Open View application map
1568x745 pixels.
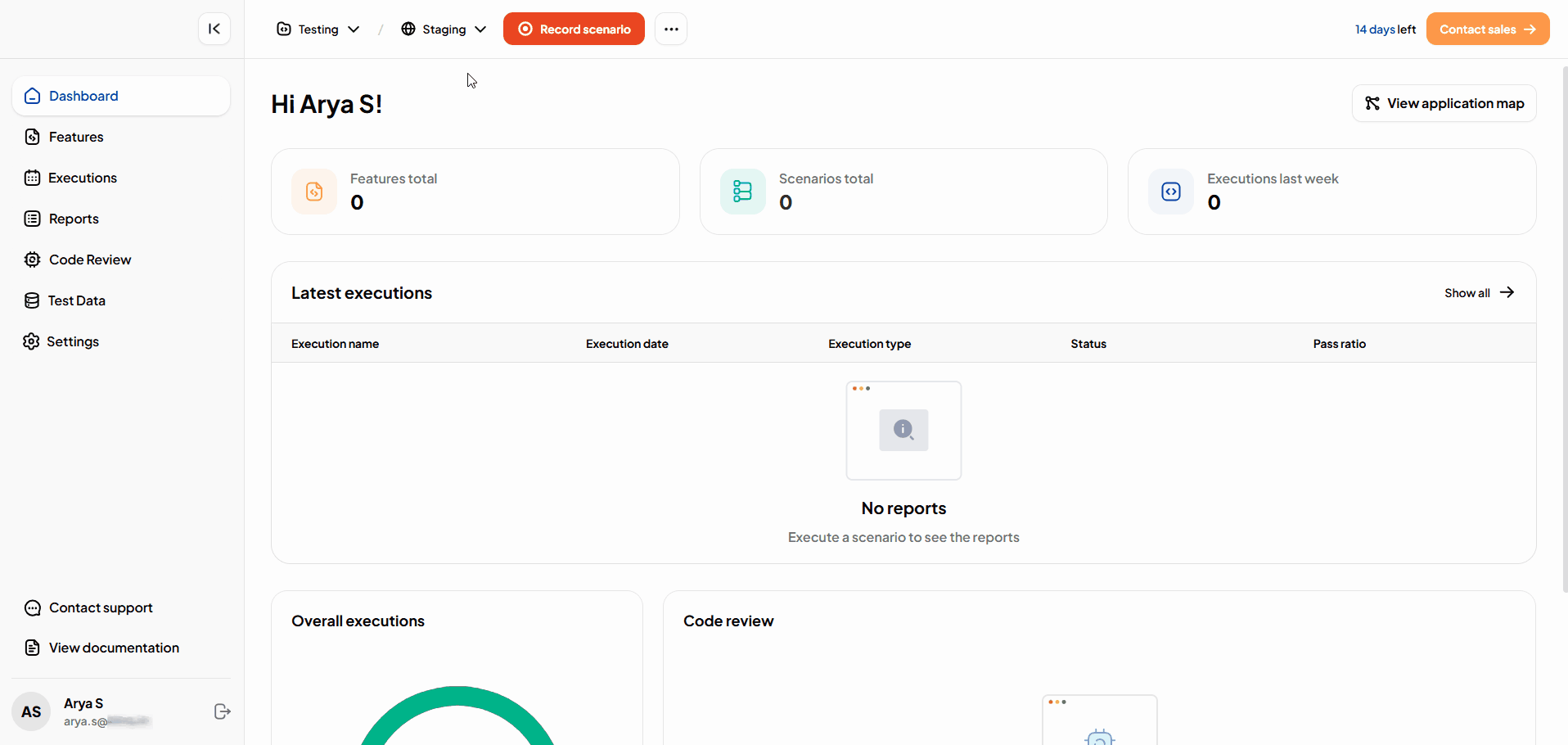pos(1444,103)
